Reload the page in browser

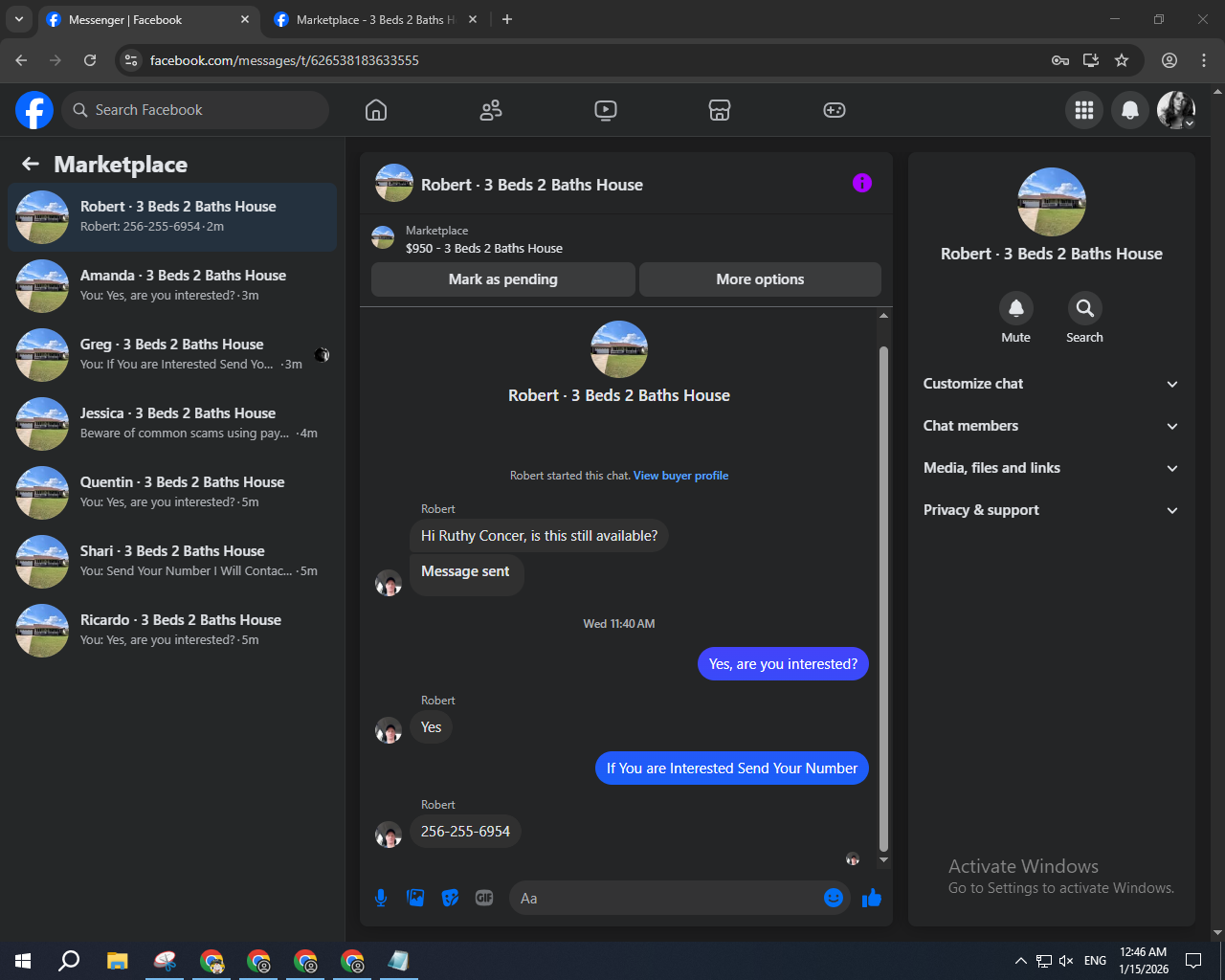tap(90, 60)
